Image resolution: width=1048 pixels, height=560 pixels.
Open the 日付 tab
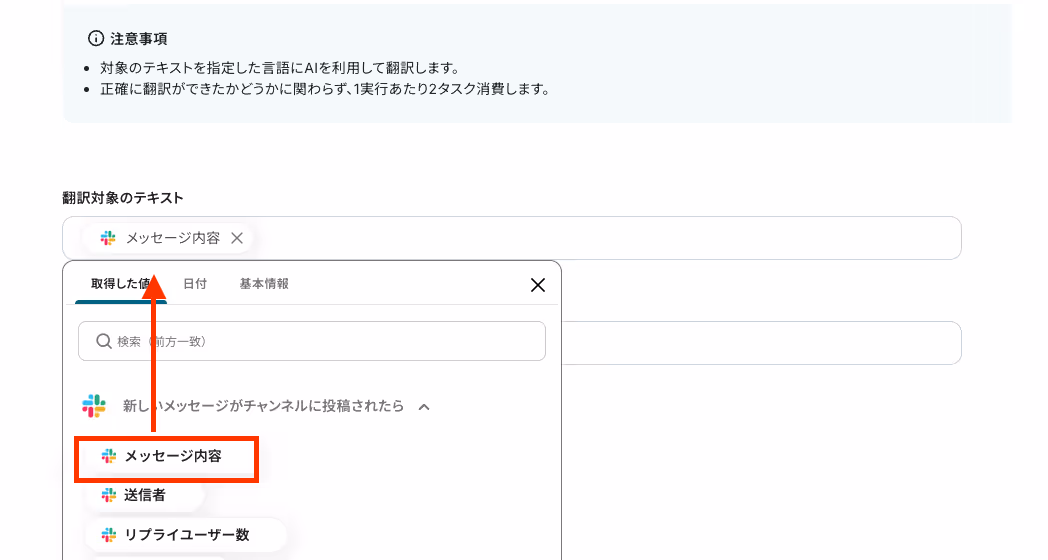point(194,283)
